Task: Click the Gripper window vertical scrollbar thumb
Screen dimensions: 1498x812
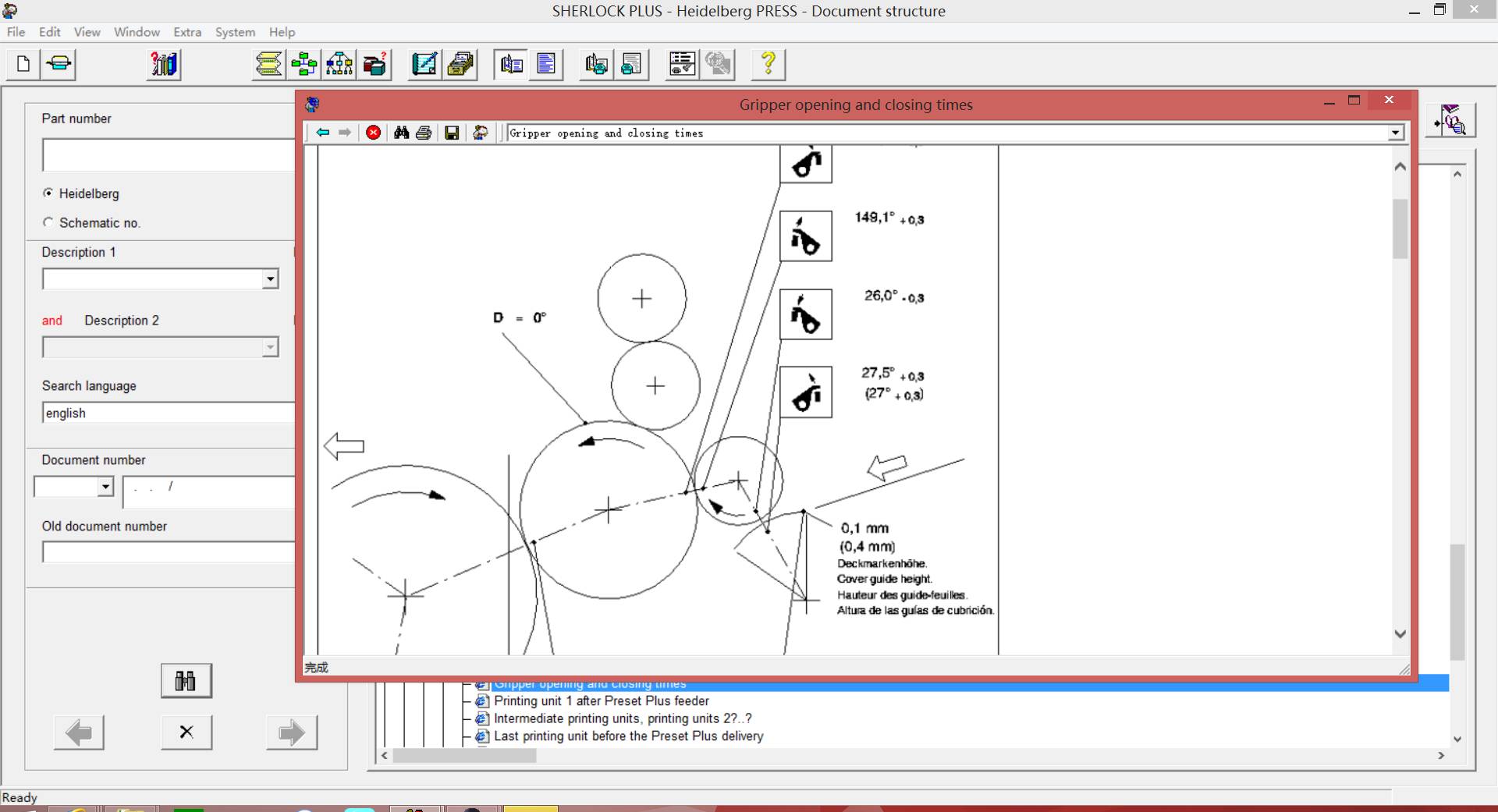Action: (x=1400, y=229)
